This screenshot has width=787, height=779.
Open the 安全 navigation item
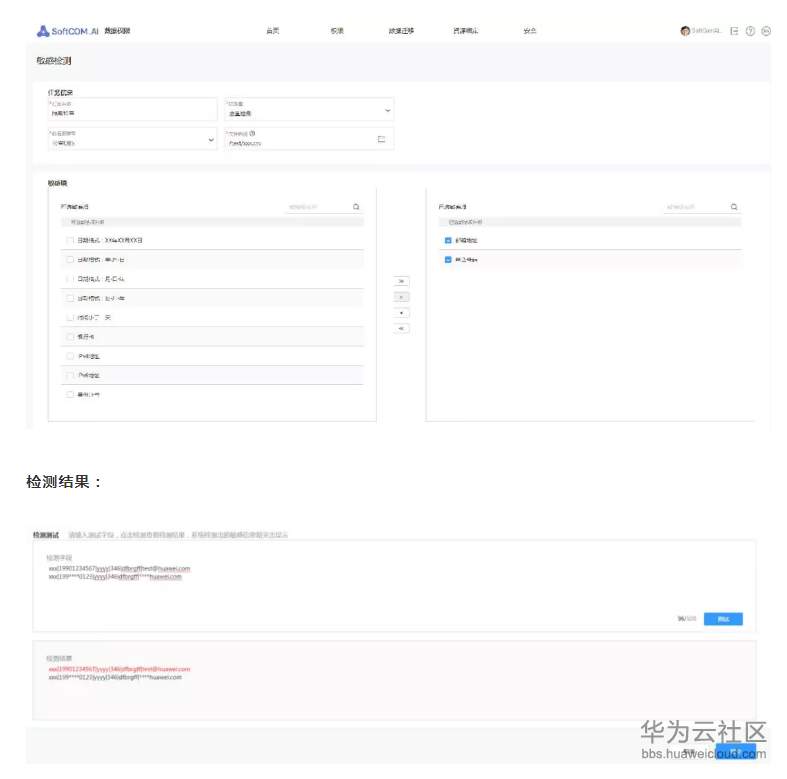530,31
